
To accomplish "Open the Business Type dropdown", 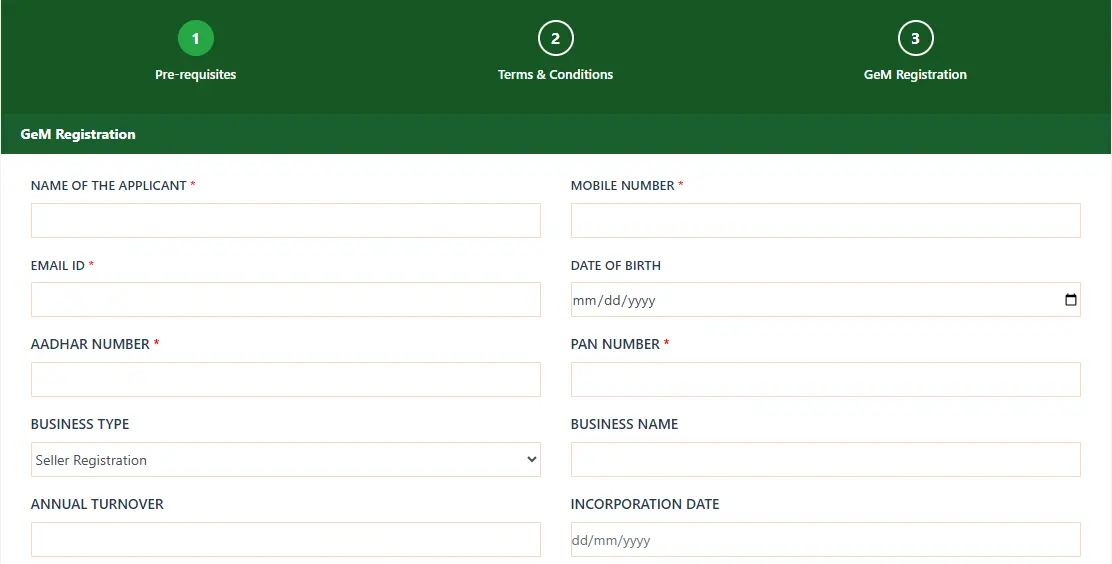I will 286,460.
